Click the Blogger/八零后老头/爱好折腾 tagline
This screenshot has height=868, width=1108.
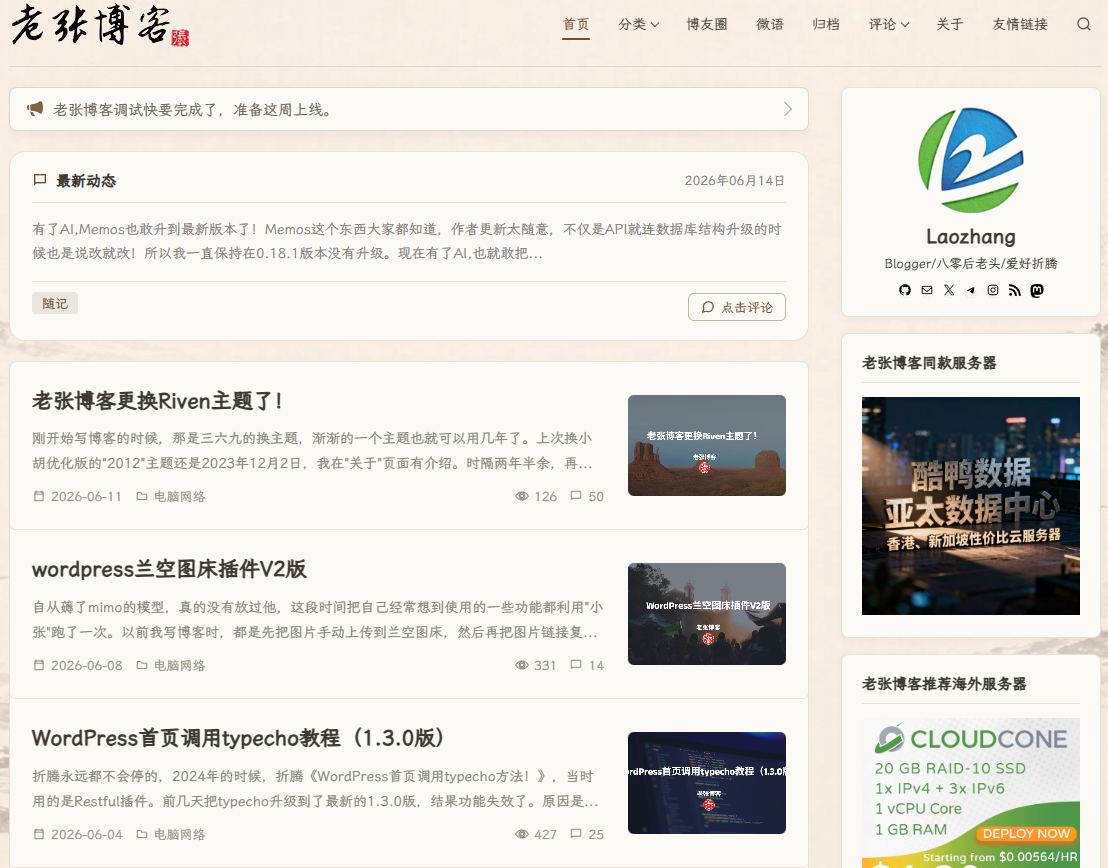click(970, 264)
